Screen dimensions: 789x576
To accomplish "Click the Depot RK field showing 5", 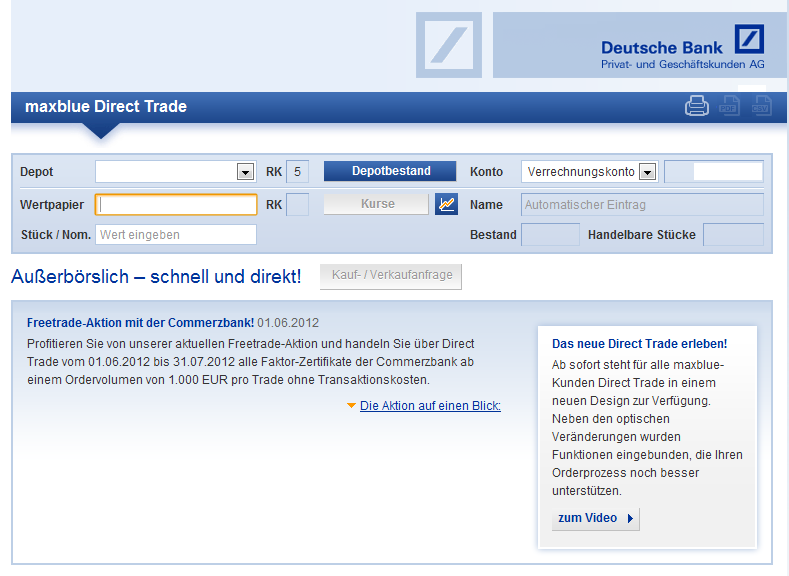I will click(297, 172).
